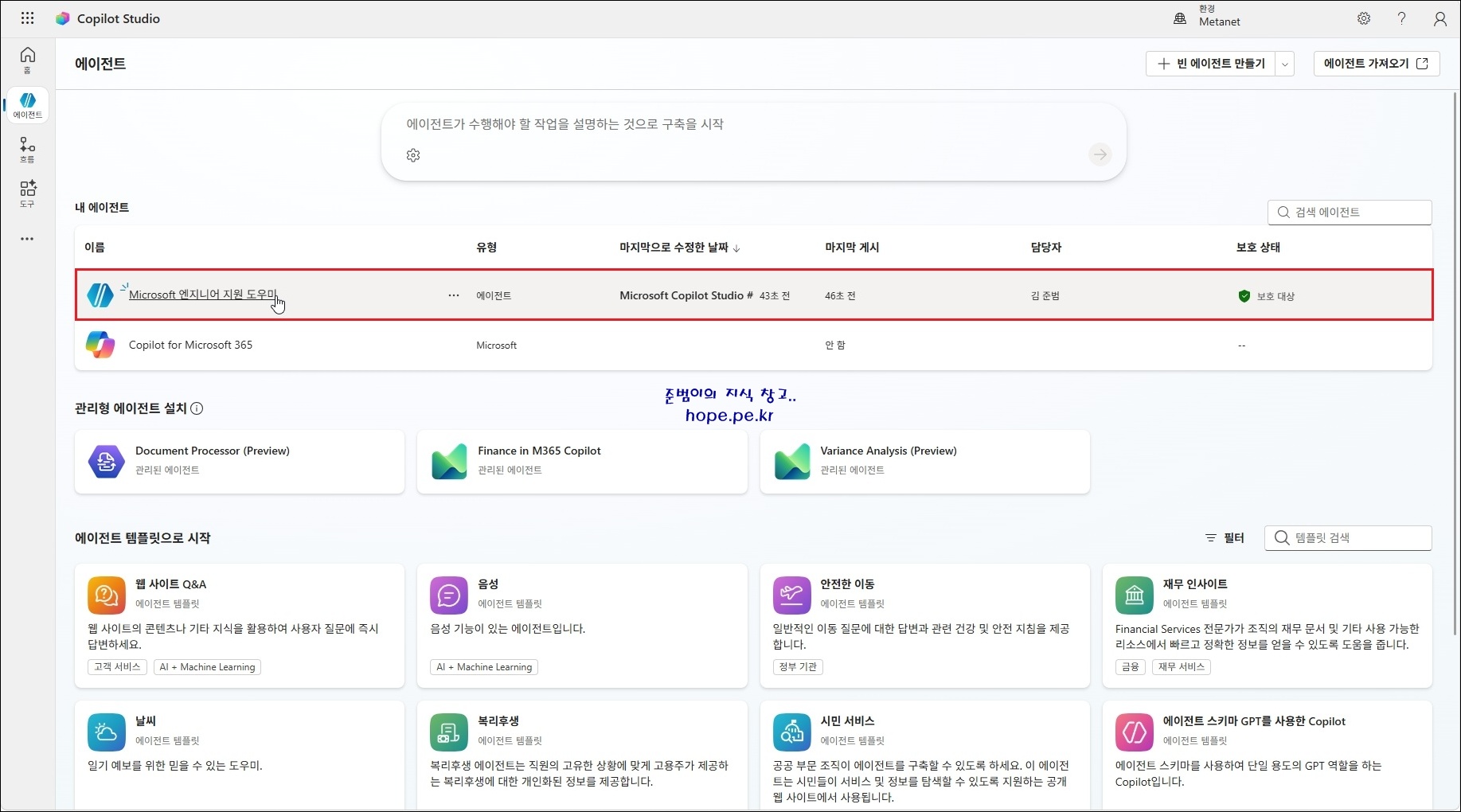Click the 고객 서비스 tag

pos(117,667)
